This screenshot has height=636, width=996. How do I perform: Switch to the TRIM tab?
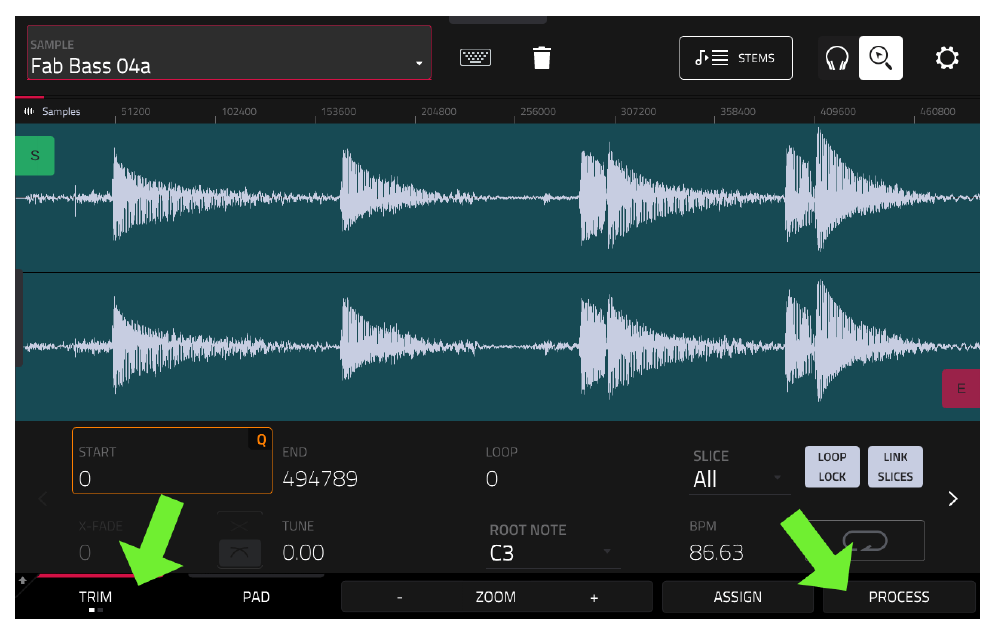[x=95, y=597]
